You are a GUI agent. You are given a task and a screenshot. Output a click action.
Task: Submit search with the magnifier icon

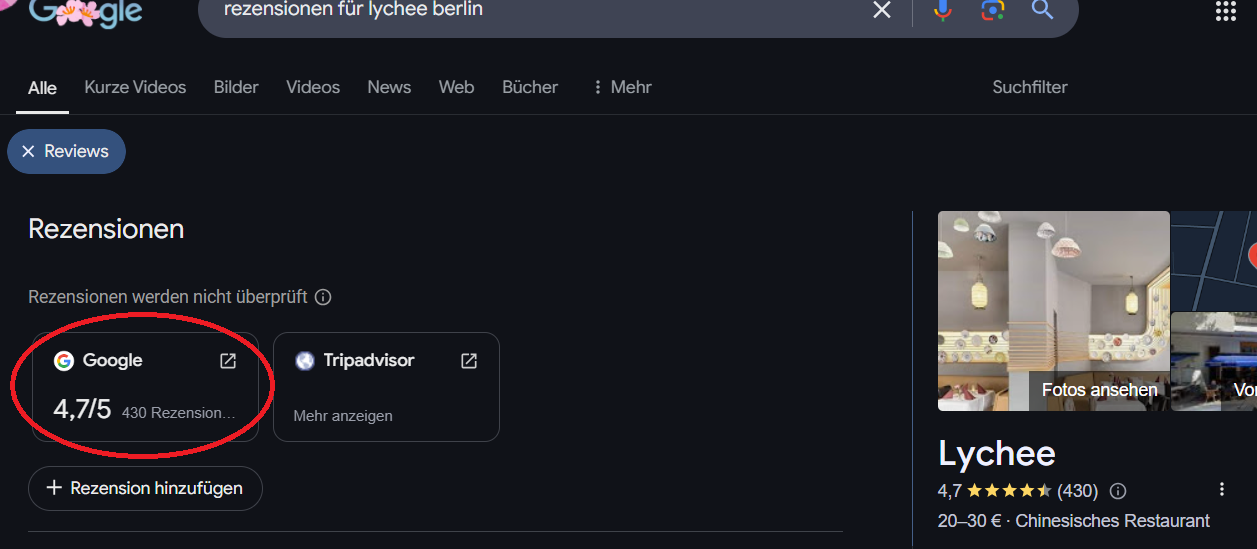coord(1042,10)
